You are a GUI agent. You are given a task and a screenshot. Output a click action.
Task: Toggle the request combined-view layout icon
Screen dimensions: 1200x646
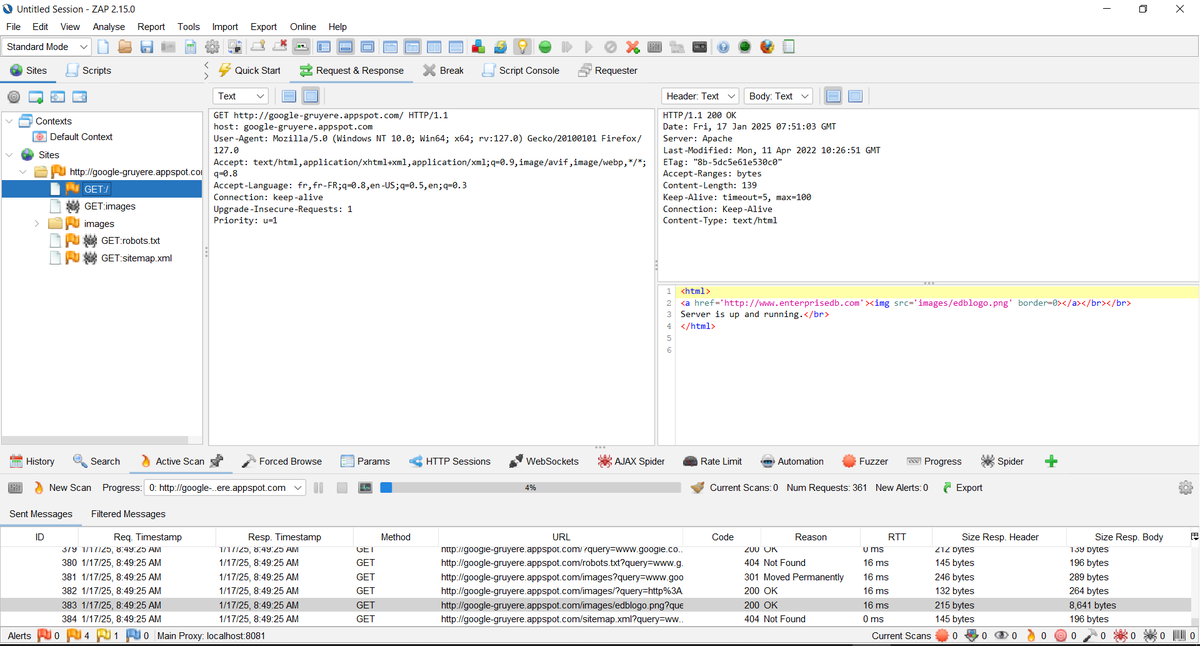[310, 96]
